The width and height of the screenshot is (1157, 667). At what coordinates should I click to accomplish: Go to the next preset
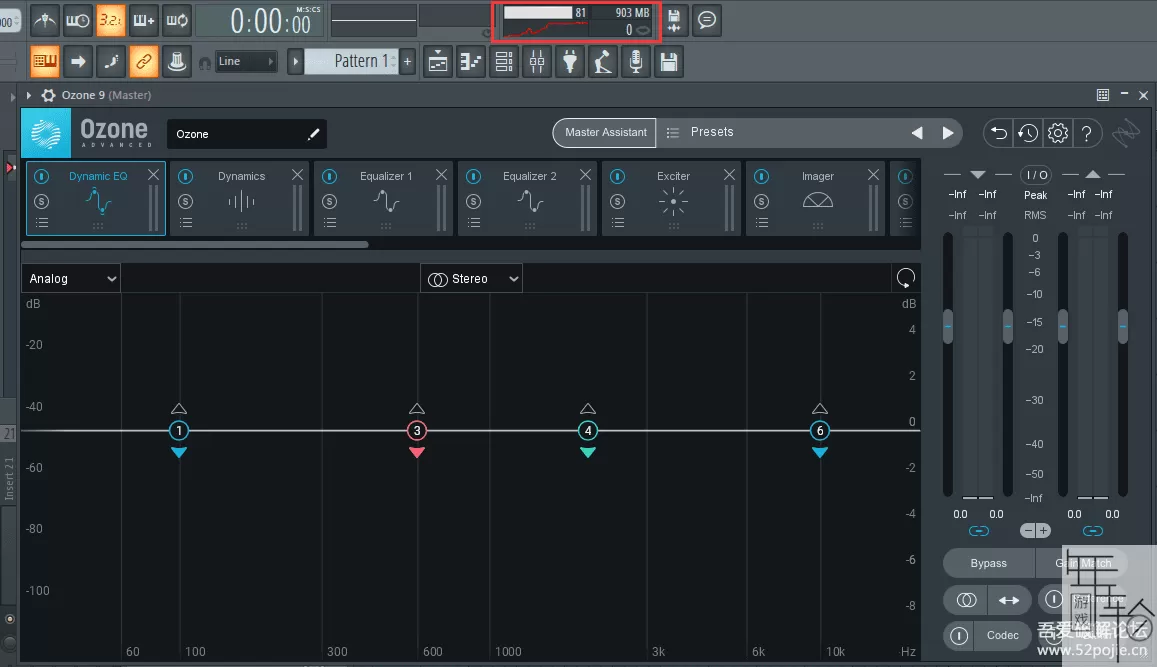click(948, 133)
